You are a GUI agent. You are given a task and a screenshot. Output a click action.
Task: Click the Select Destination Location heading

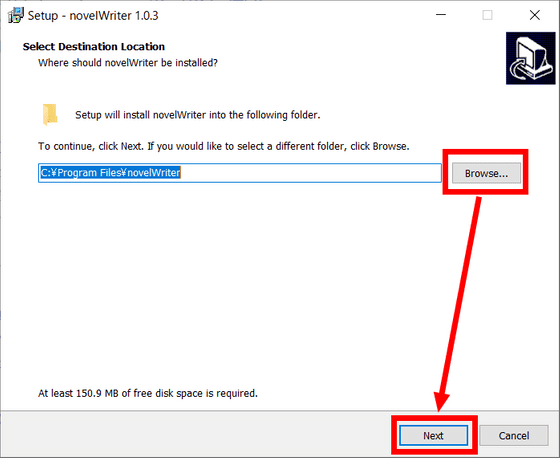click(x=94, y=46)
